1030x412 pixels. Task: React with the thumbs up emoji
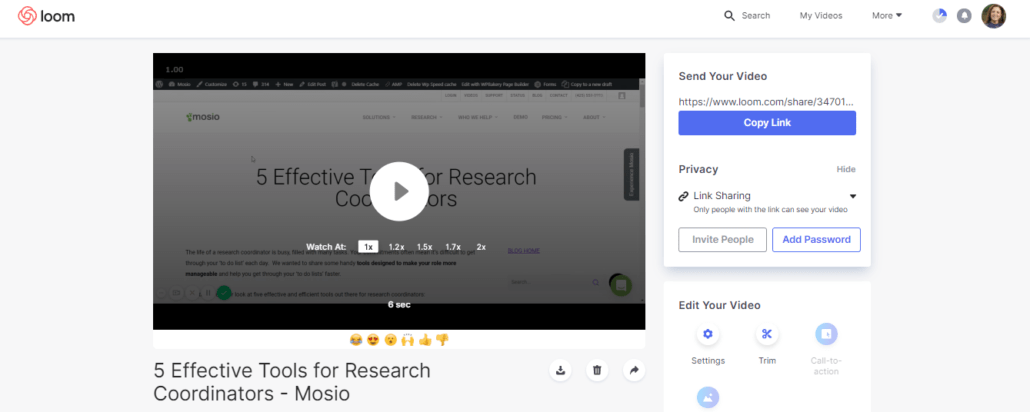pyautogui.click(x=425, y=340)
